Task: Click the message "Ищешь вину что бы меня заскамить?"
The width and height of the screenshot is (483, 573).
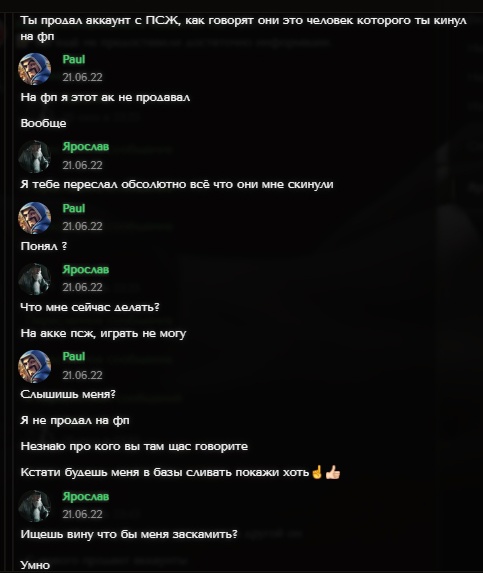Action: (129, 534)
